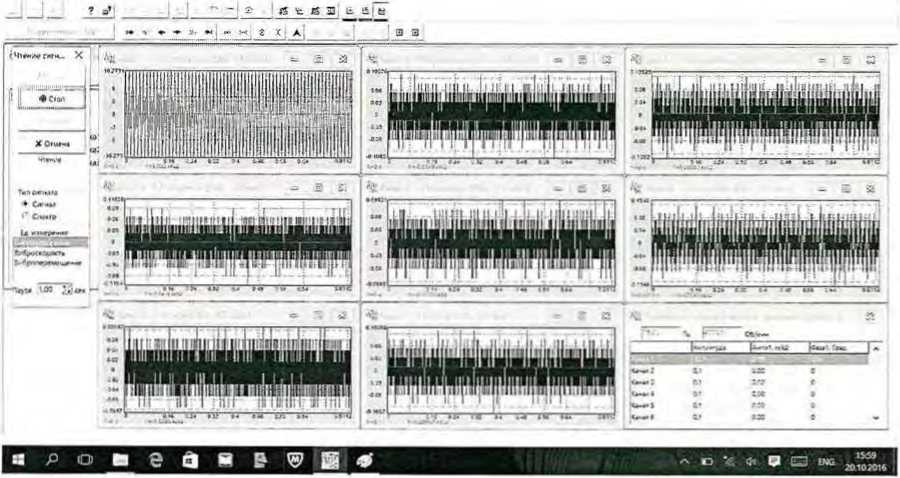Click the ENG language indicator in tray
This screenshot has height=478, width=900.
click(x=828, y=463)
